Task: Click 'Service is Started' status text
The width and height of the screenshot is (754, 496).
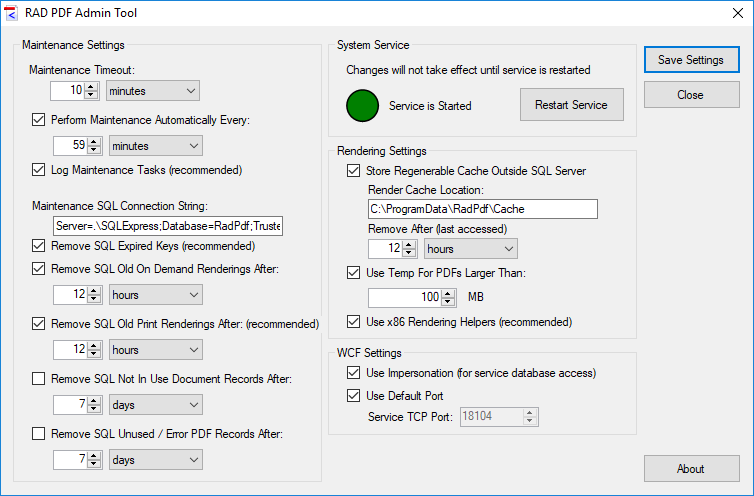Action: click(x=430, y=106)
